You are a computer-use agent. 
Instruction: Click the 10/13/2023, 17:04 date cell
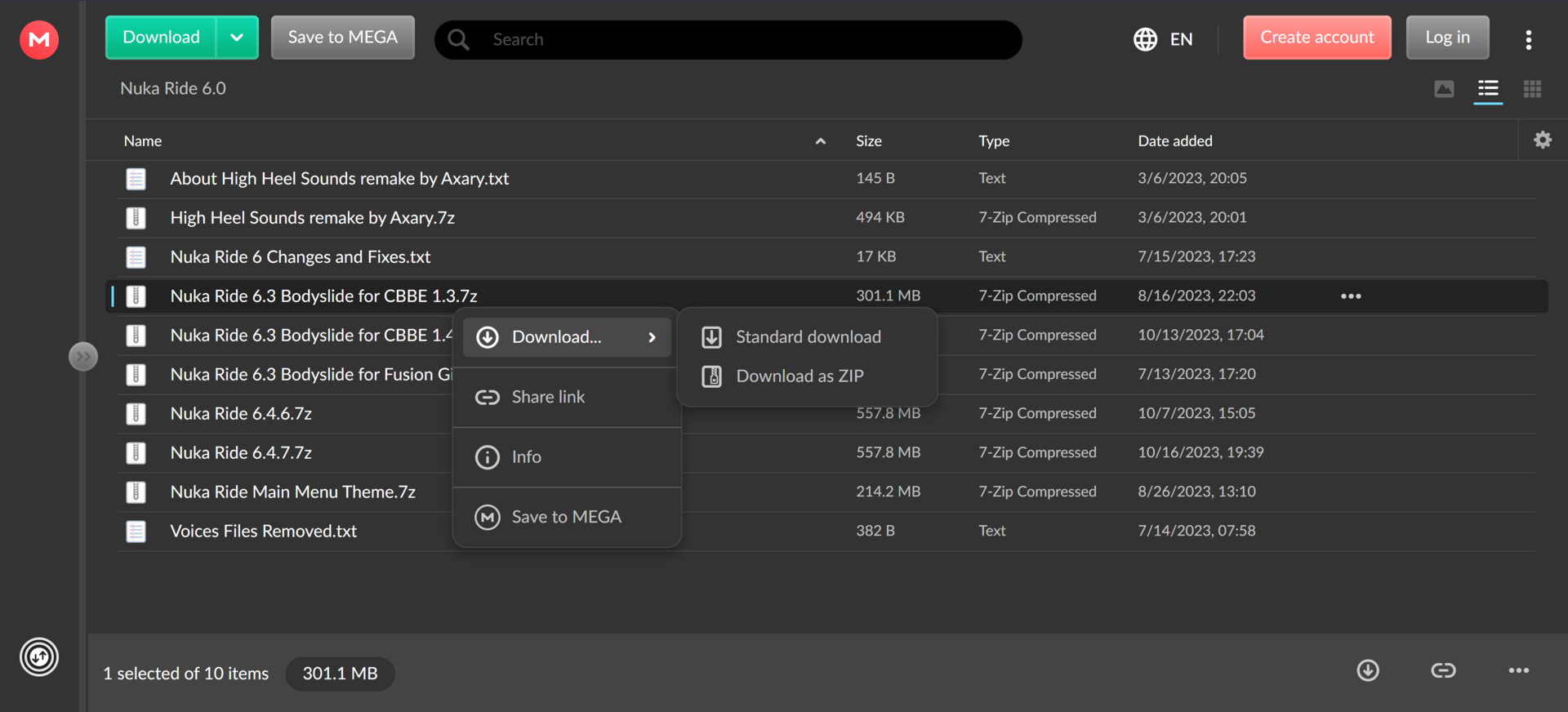pyautogui.click(x=1200, y=335)
